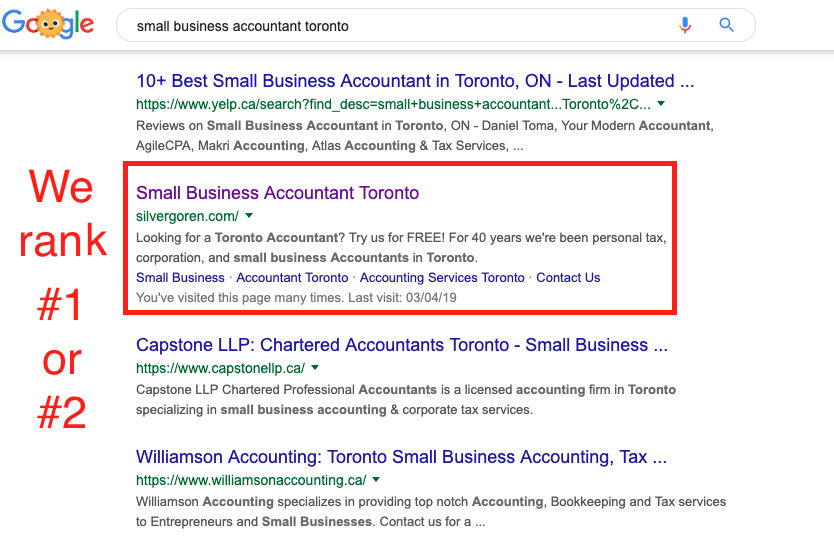Image resolution: width=834 pixels, height=544 pixels.
Task: Open the Williamson Accounting result title
Action: (401, 457)
